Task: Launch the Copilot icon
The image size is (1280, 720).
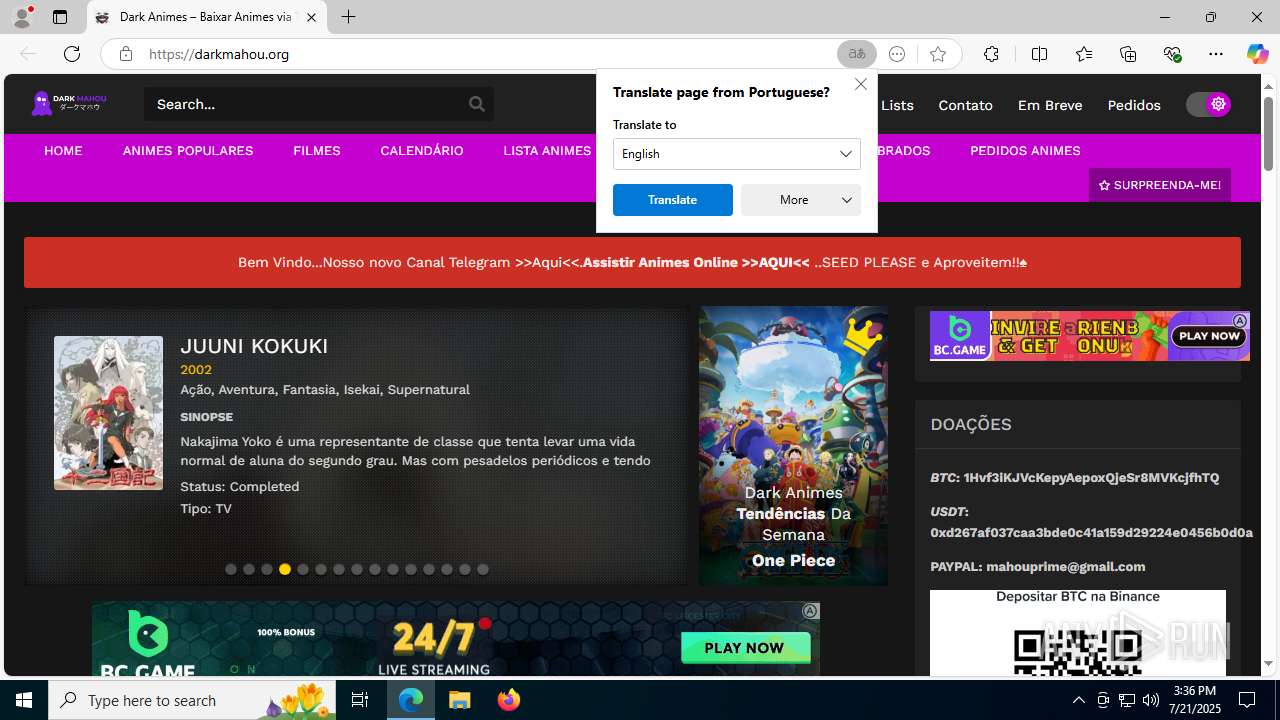Action: point(1257,54)
